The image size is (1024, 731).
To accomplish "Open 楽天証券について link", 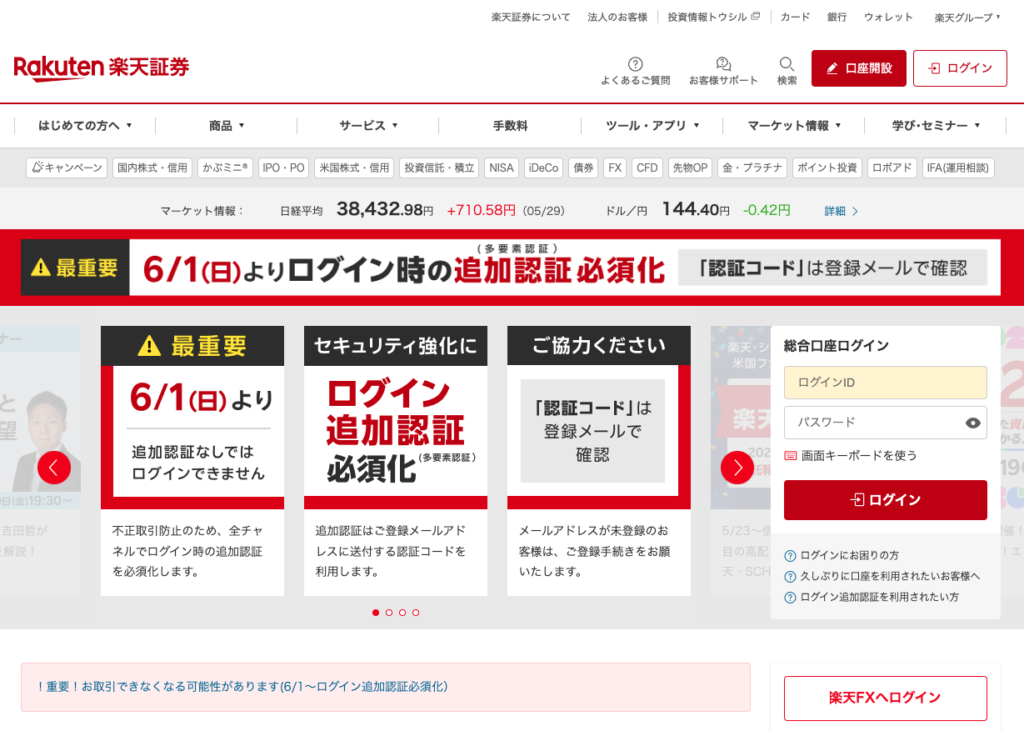I will click(x=530, y=18).
